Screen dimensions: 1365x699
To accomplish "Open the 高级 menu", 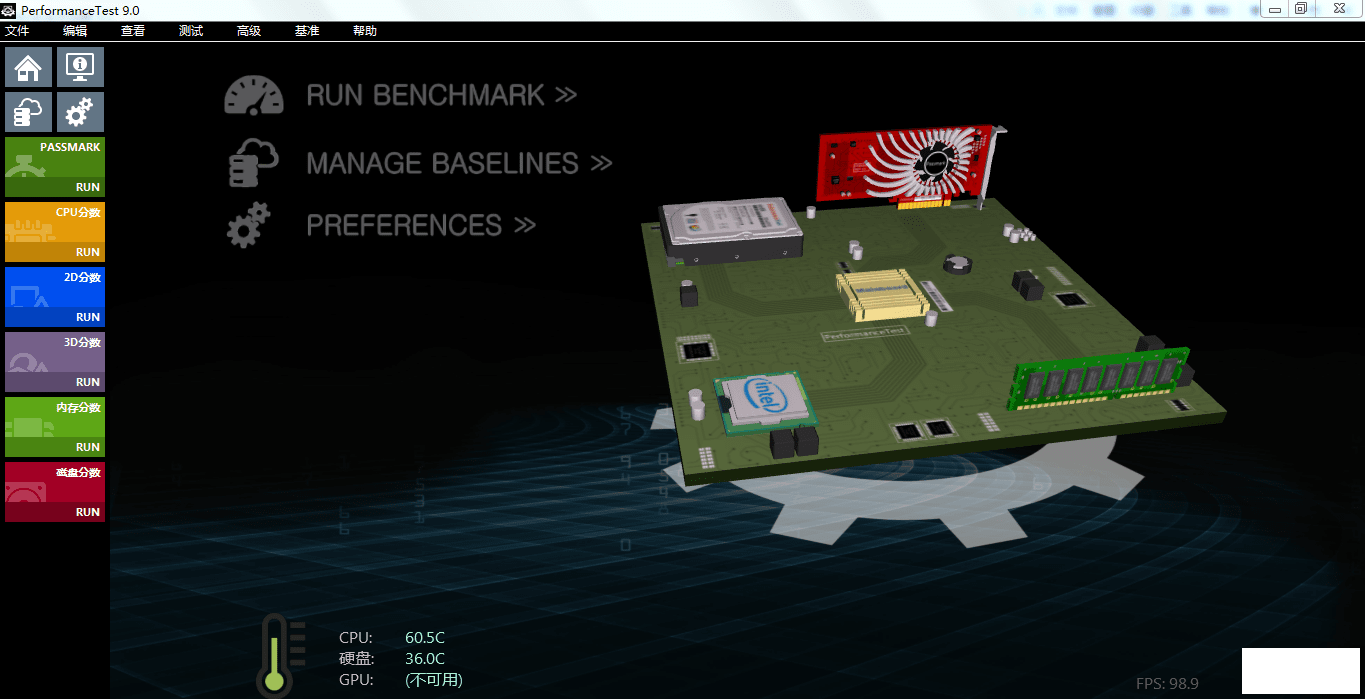I will point(249,31).
